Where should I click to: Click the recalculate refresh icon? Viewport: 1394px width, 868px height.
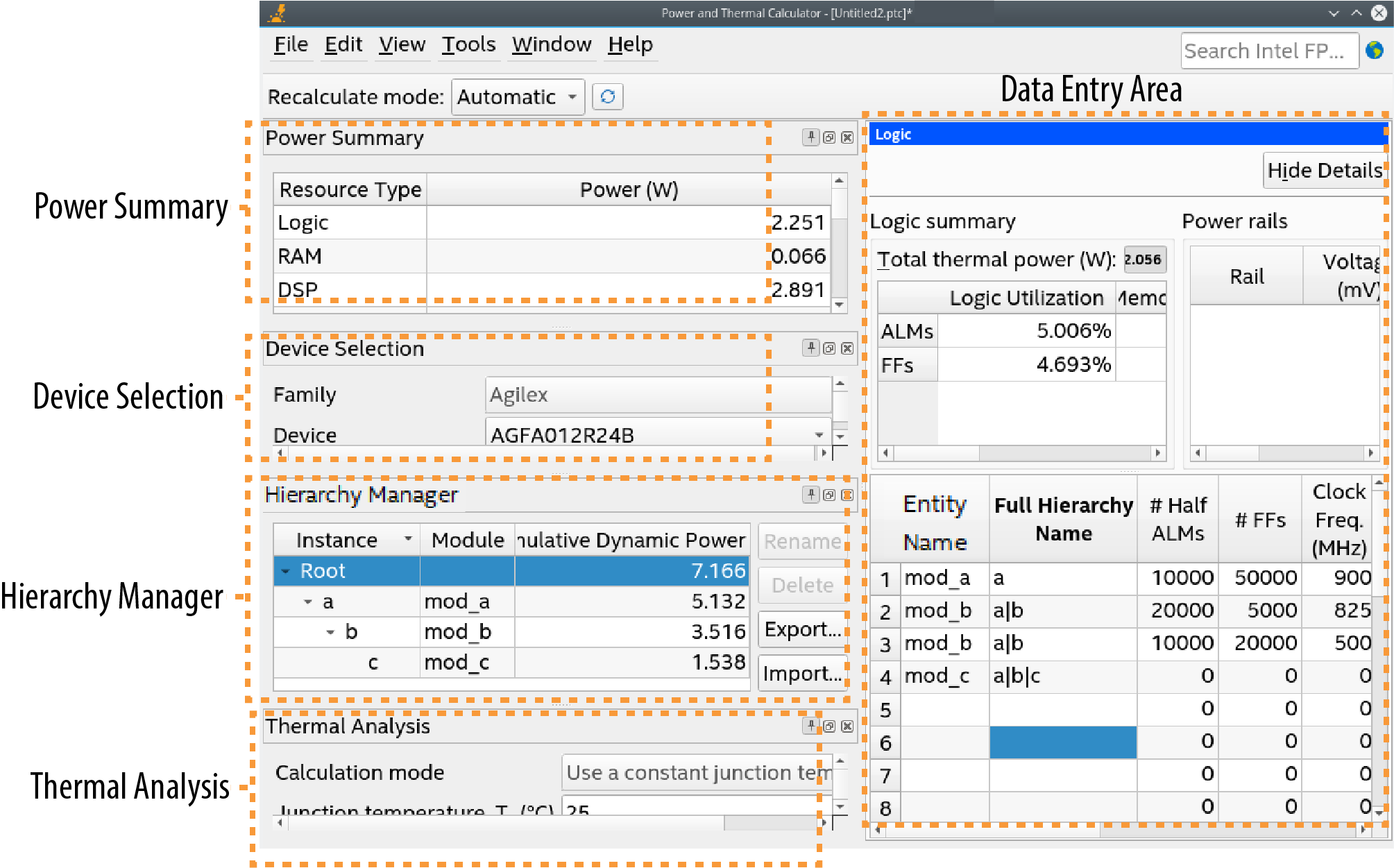[607, 96]
